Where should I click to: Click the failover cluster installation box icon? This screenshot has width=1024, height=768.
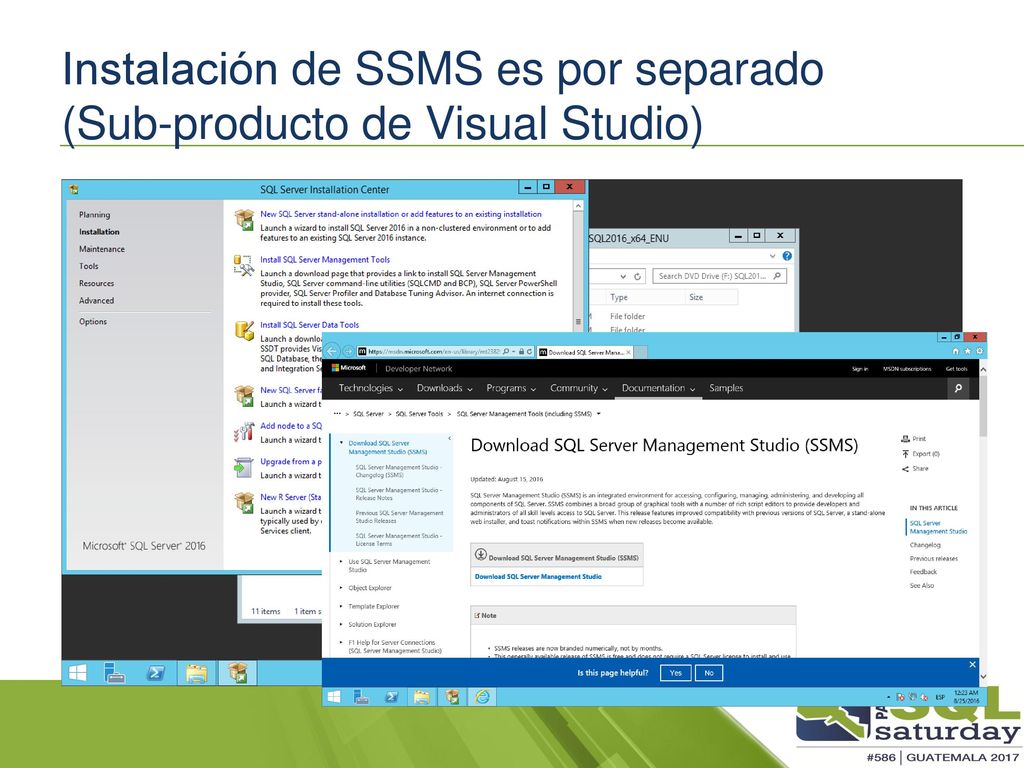coord(244,396)
